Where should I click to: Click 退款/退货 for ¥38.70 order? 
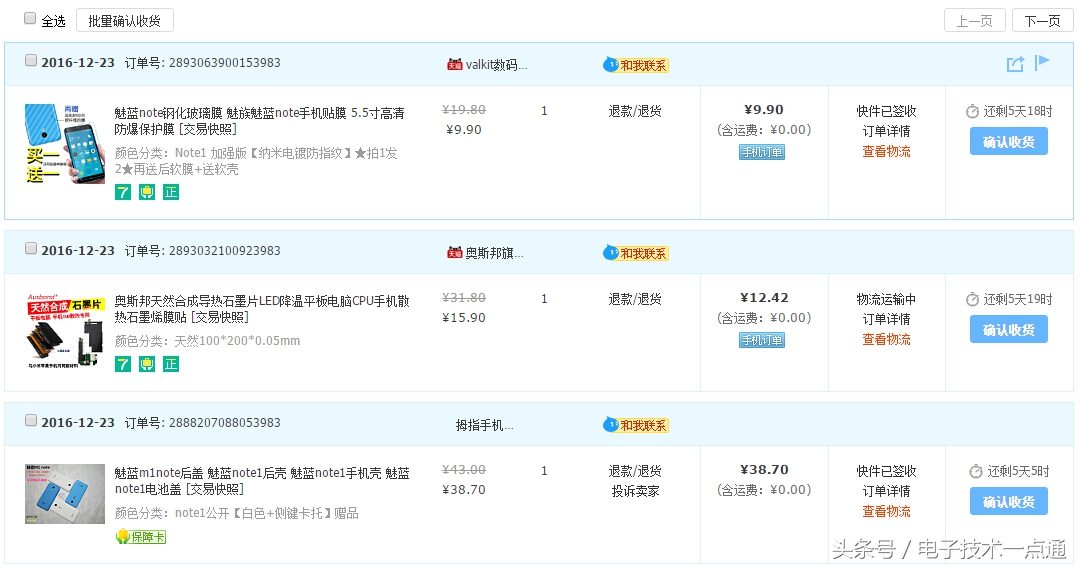[635, 471]
